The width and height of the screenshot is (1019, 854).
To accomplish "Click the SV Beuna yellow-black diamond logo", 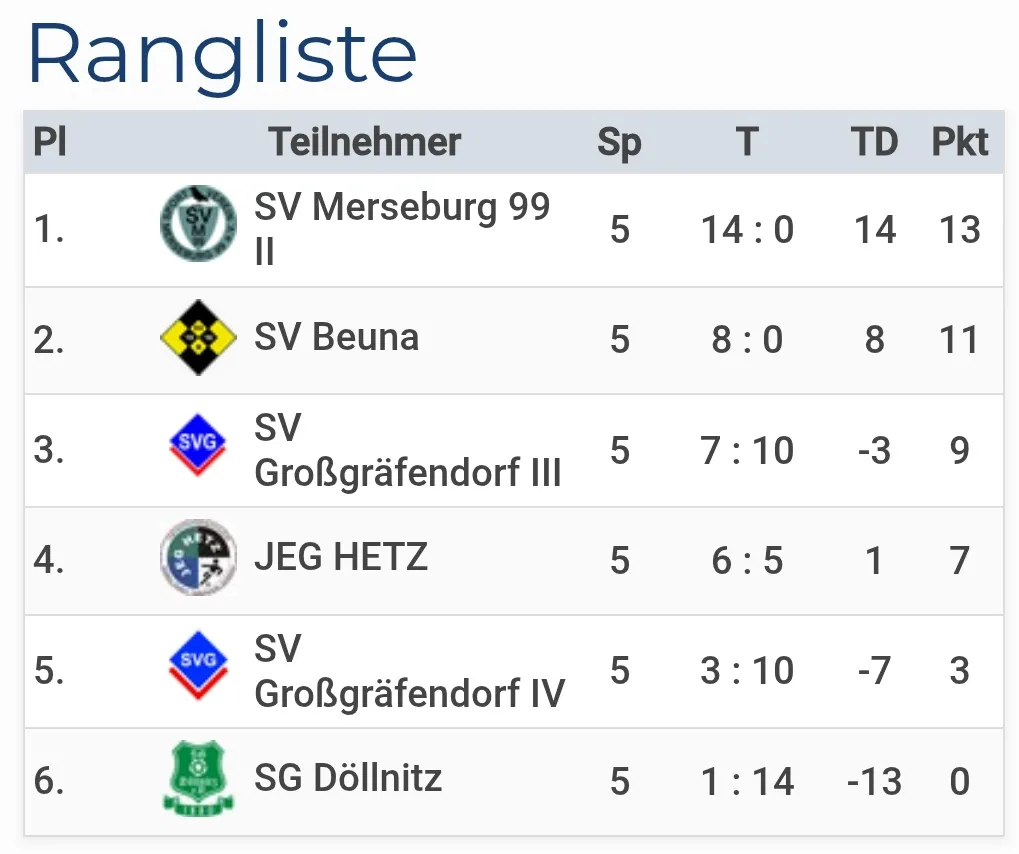I will click(198, 338).
